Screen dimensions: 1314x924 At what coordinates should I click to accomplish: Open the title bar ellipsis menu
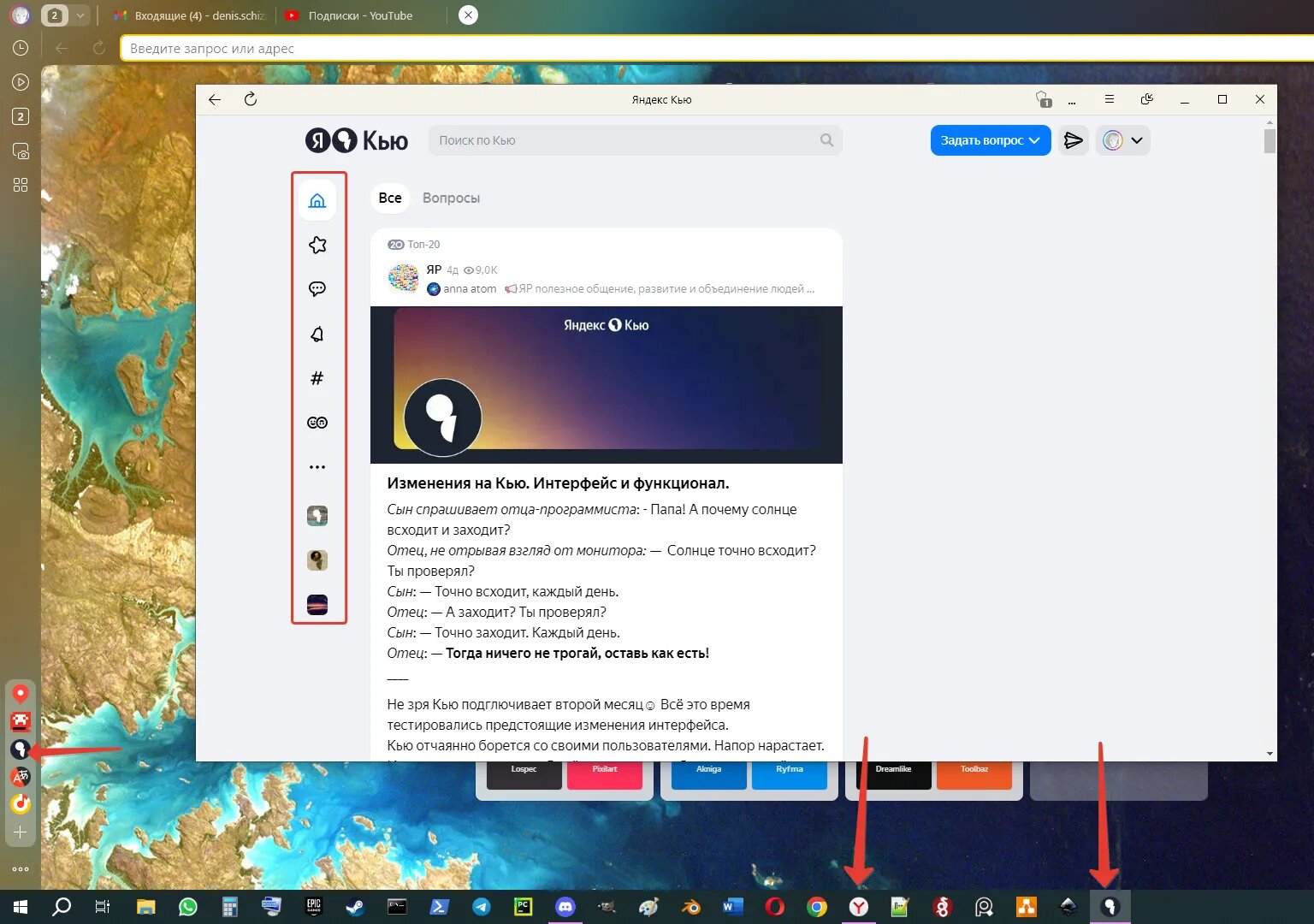click(x=1072, y=101)
